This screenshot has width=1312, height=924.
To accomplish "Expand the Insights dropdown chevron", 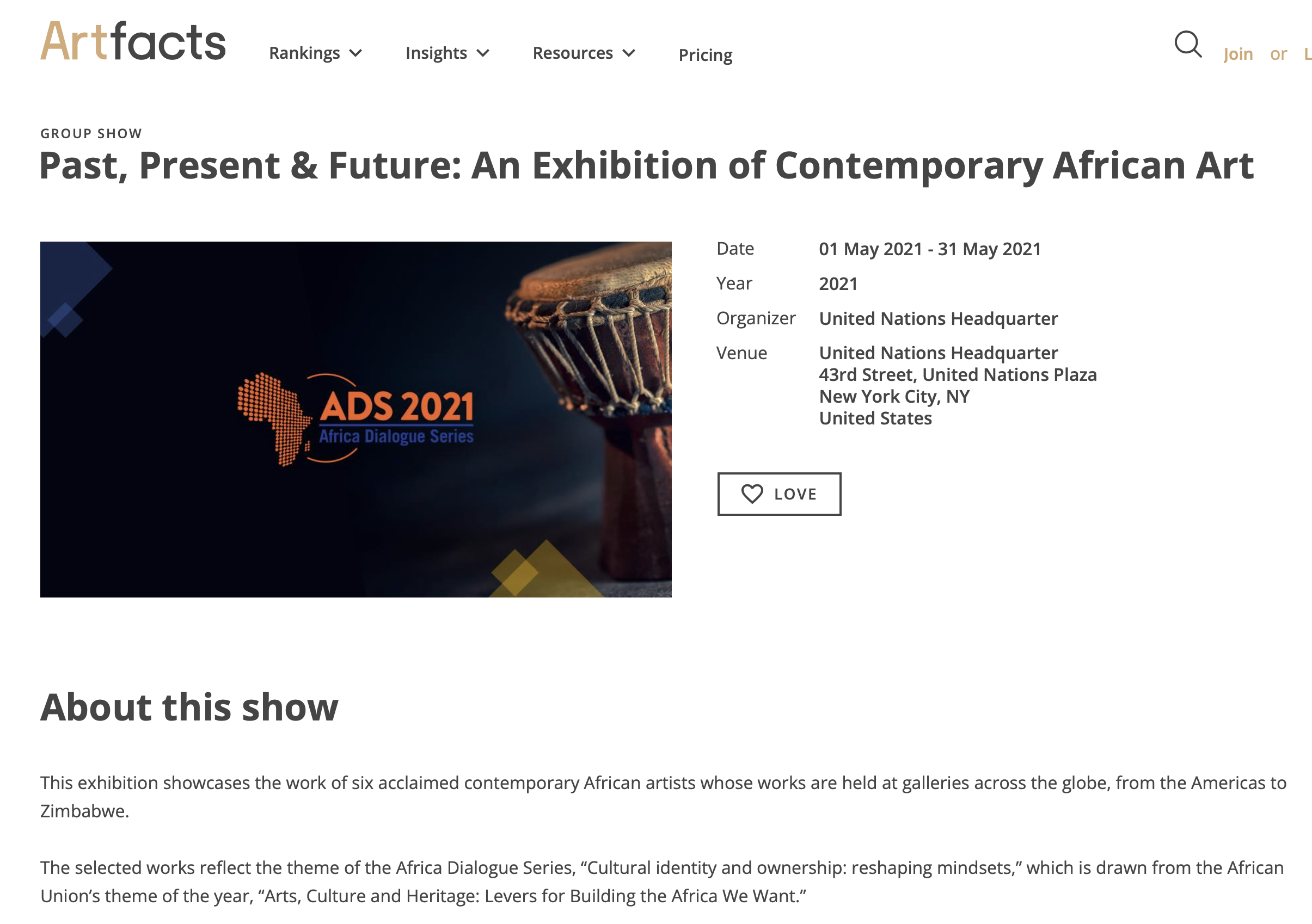I will coord(483,53).
